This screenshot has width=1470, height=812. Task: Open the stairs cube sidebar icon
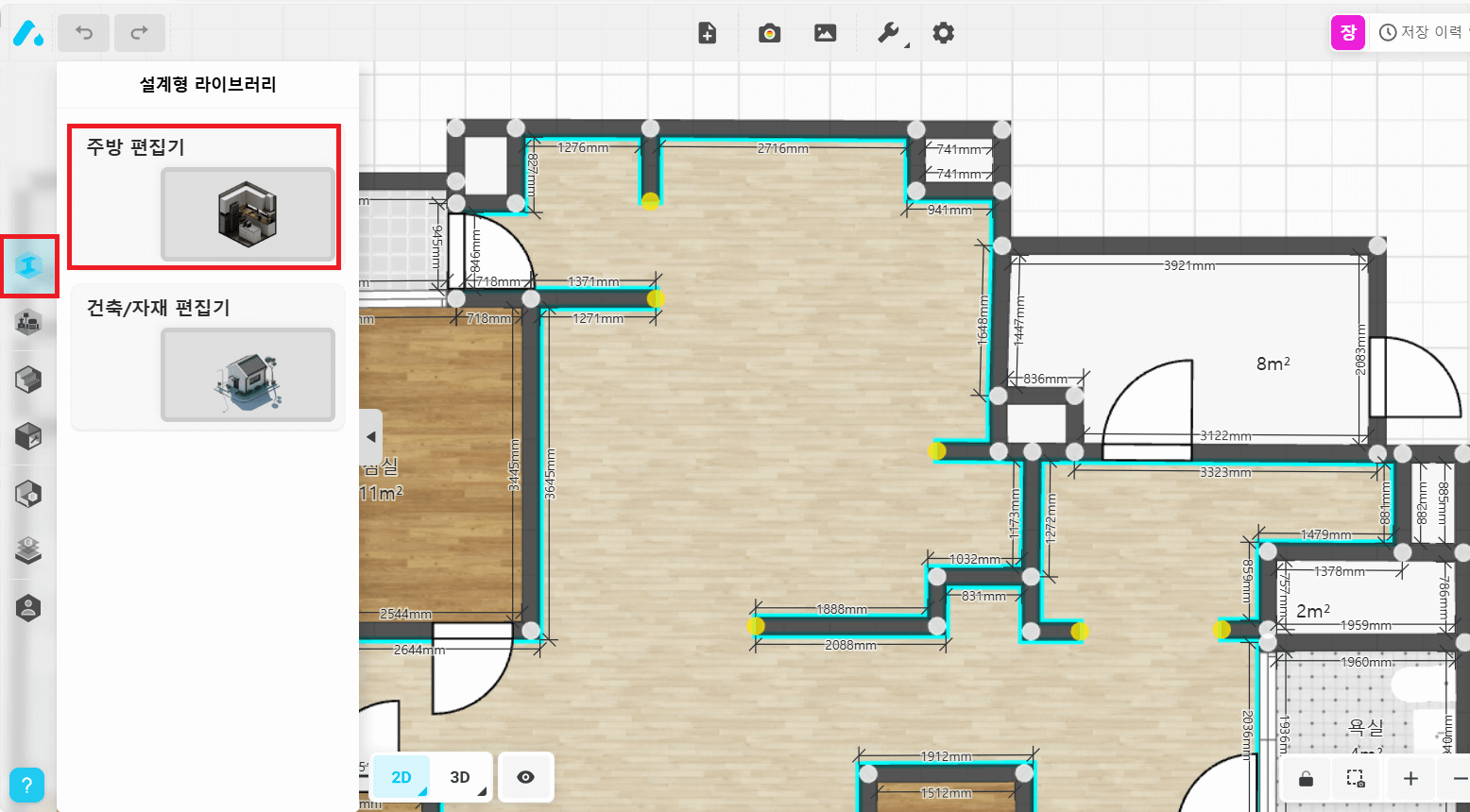pyautogui.click(x=28, y=380)
